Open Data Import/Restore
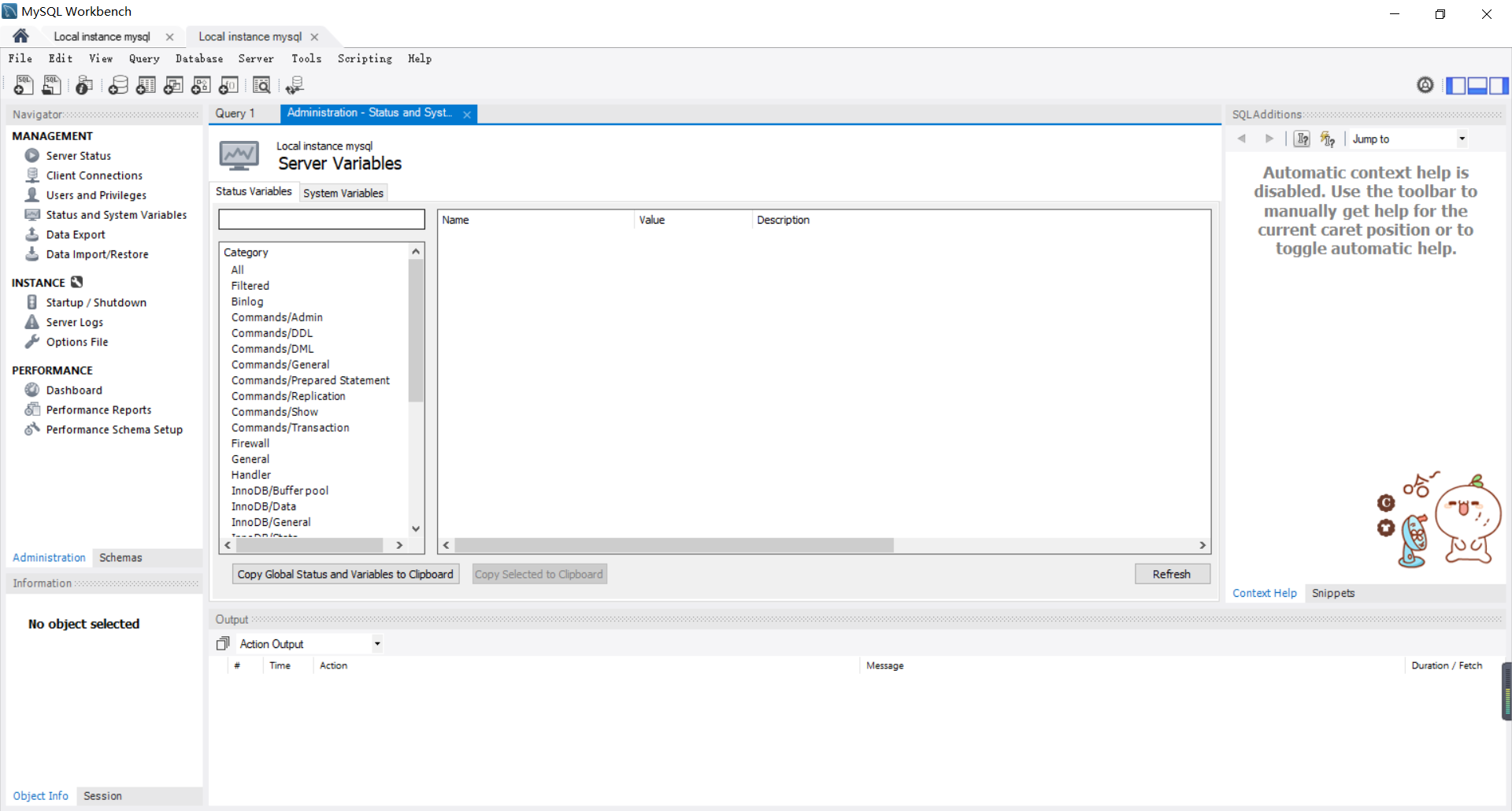 [x=97, y=254]
